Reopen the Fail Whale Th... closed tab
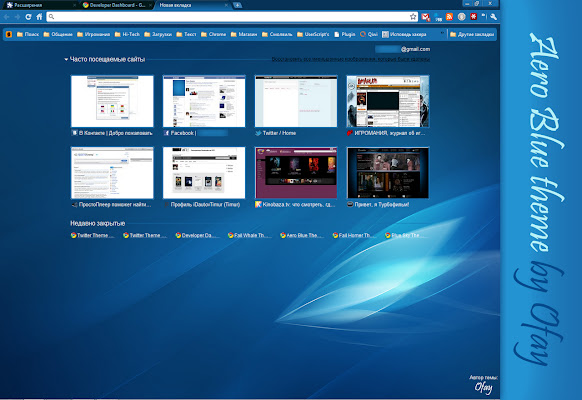The width and height of the screenshot is (582, 400). coord(250,235)
